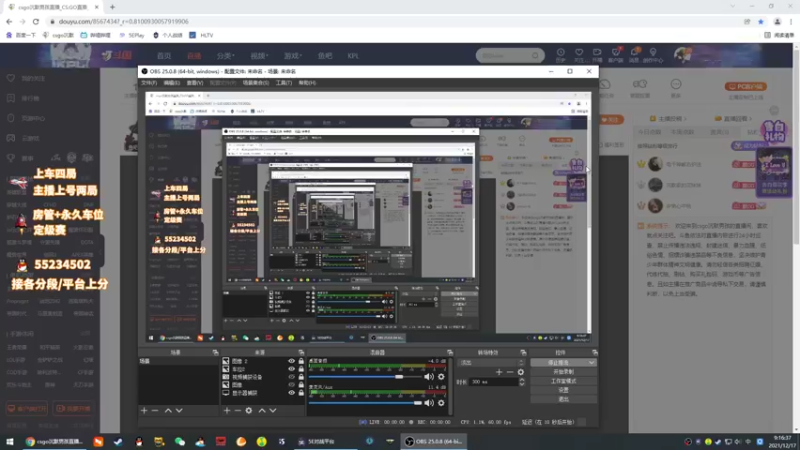Open source properties gear
800x450 pixels.
click(248, 410)
